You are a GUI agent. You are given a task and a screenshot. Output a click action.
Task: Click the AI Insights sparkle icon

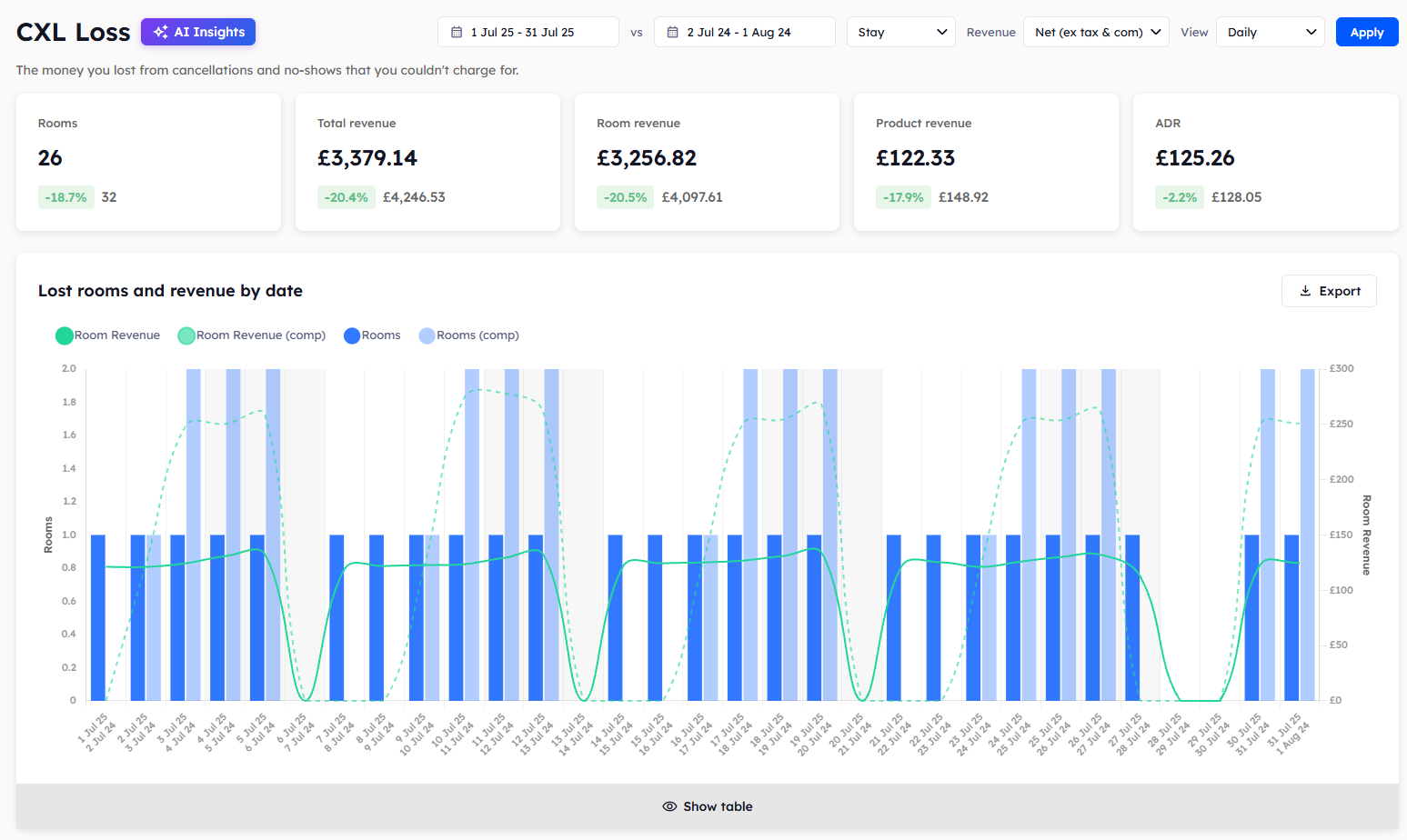point(160,32)
